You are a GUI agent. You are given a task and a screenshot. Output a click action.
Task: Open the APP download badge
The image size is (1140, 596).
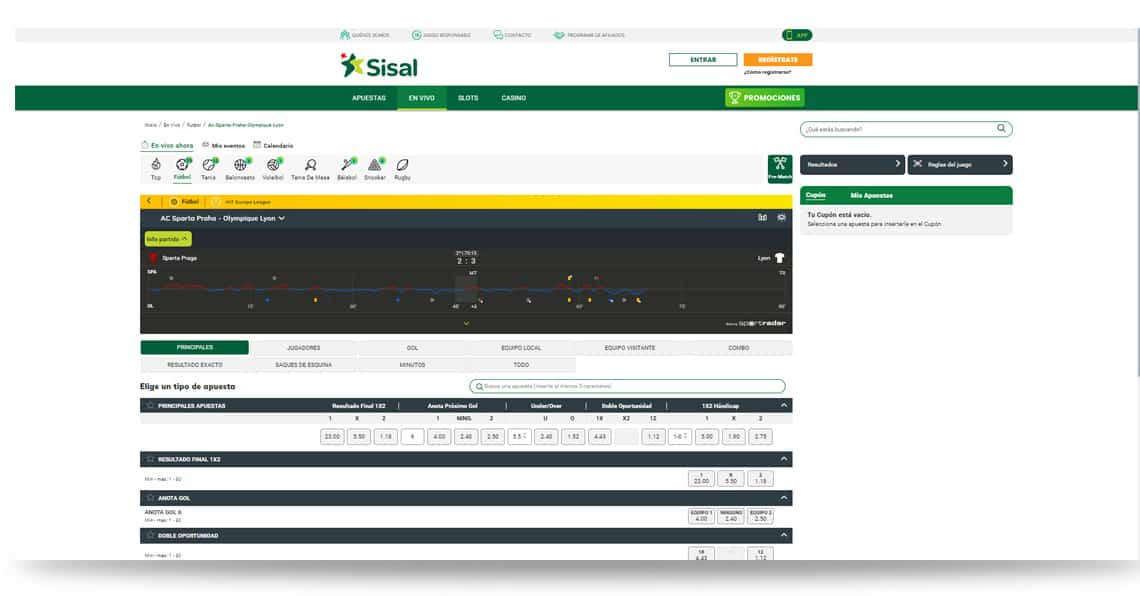[x=797, y=35]
